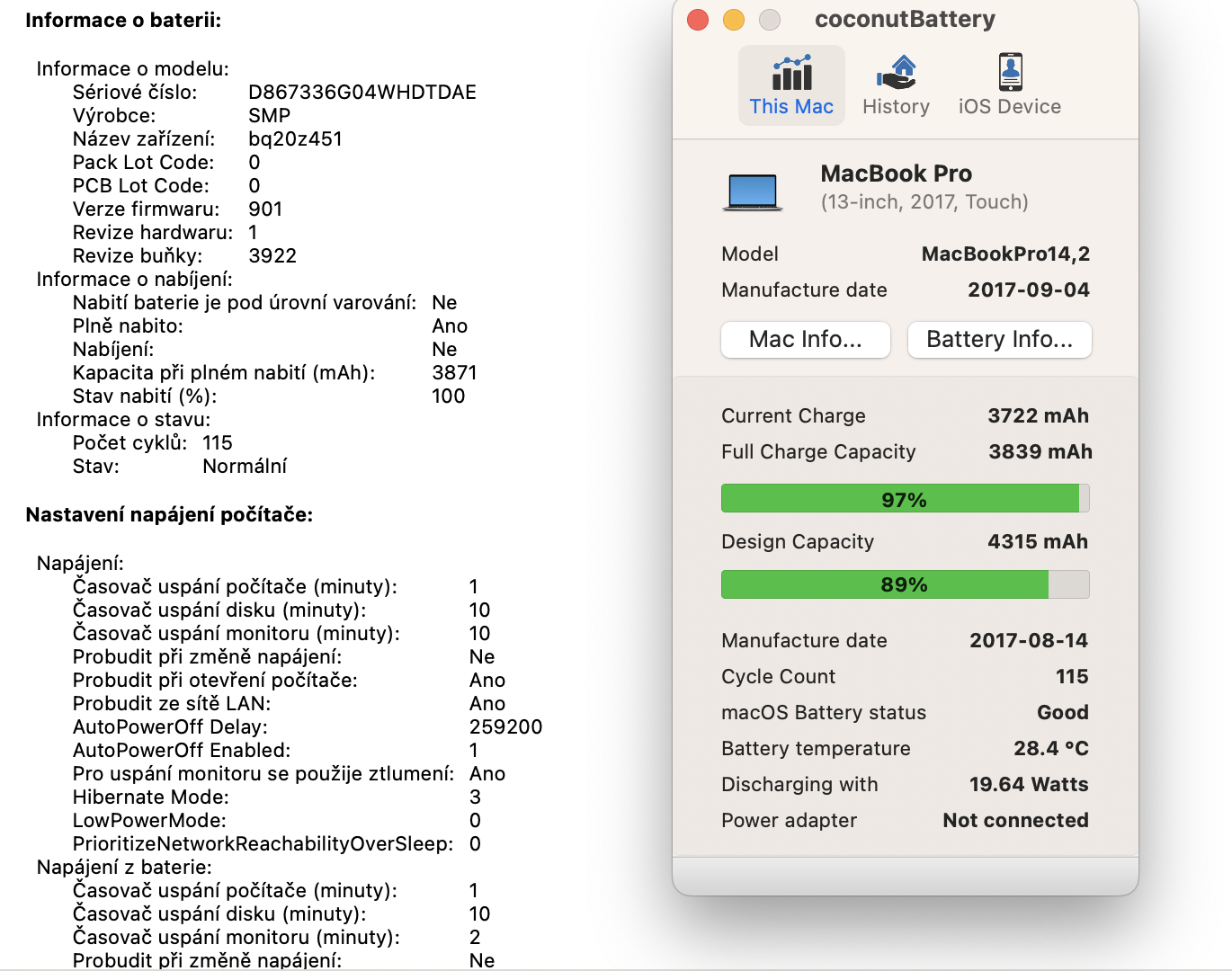Click the AutoPowerOff Enabled label

[x=182, y=751]
